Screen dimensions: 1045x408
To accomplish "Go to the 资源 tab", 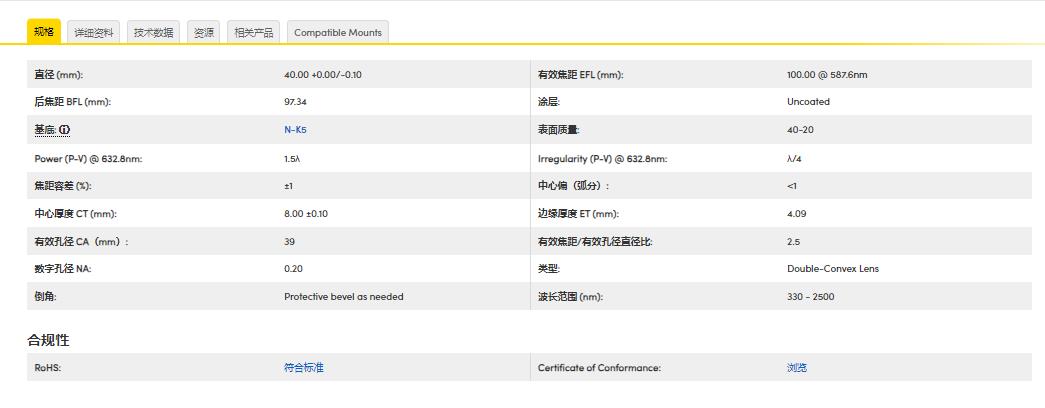I will click(x=203, y=33).
